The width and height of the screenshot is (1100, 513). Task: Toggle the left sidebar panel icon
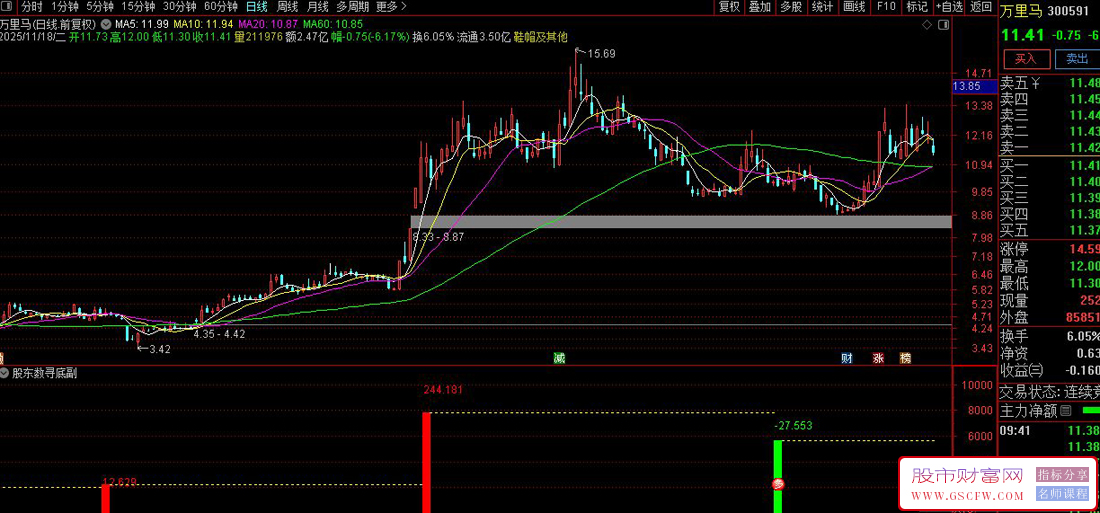(6, 7)
